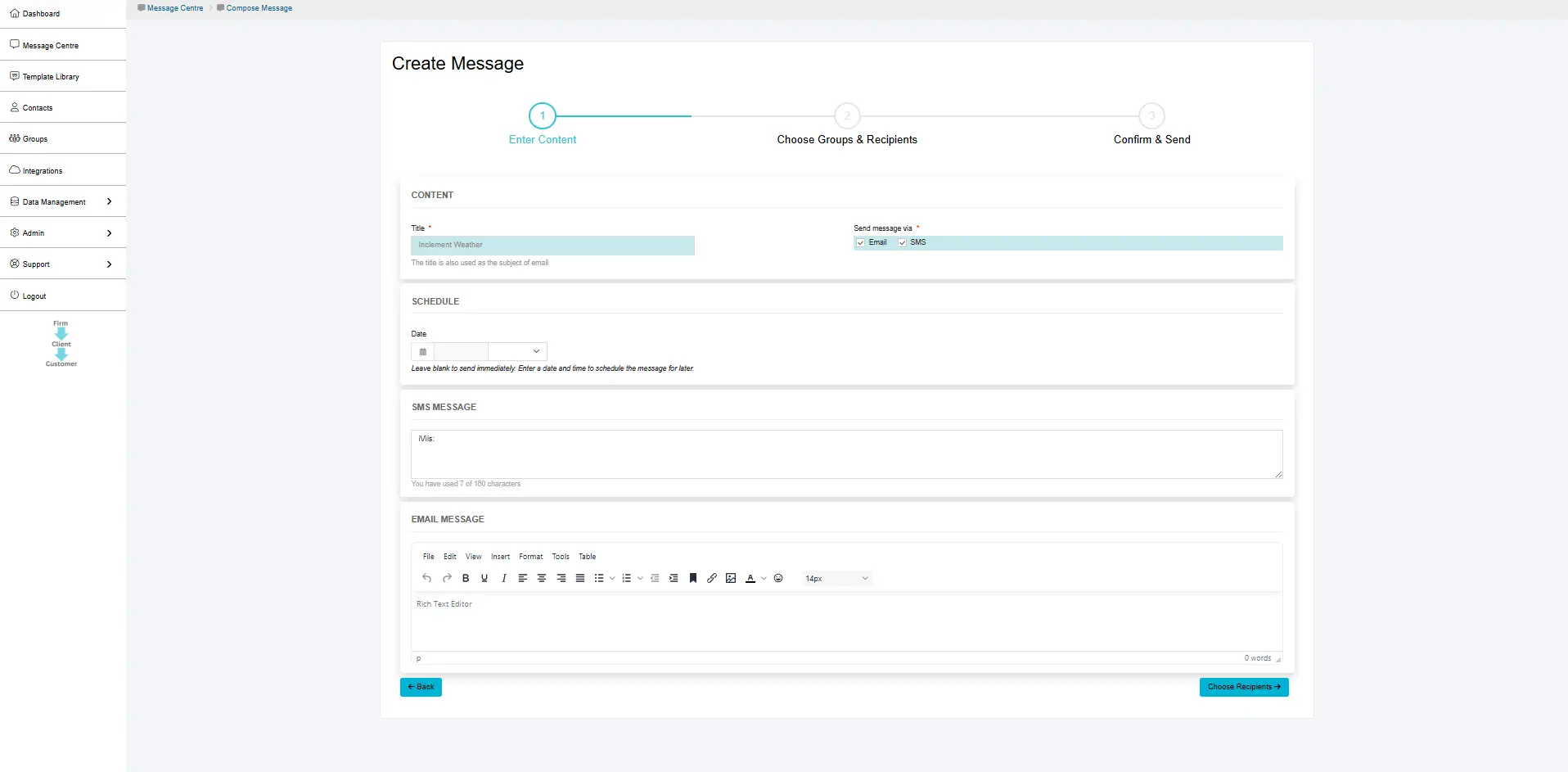The image size is (1568, 772).
Task: Open the Format menu in the editor
Action: click(x=530, y=557)
